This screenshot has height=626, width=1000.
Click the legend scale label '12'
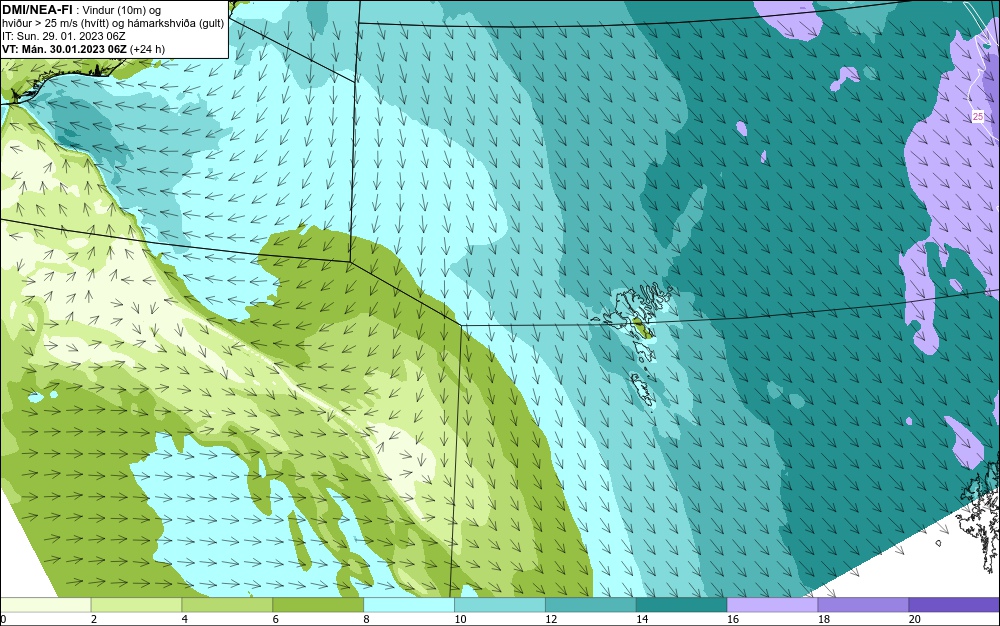[x=551, y=619]
